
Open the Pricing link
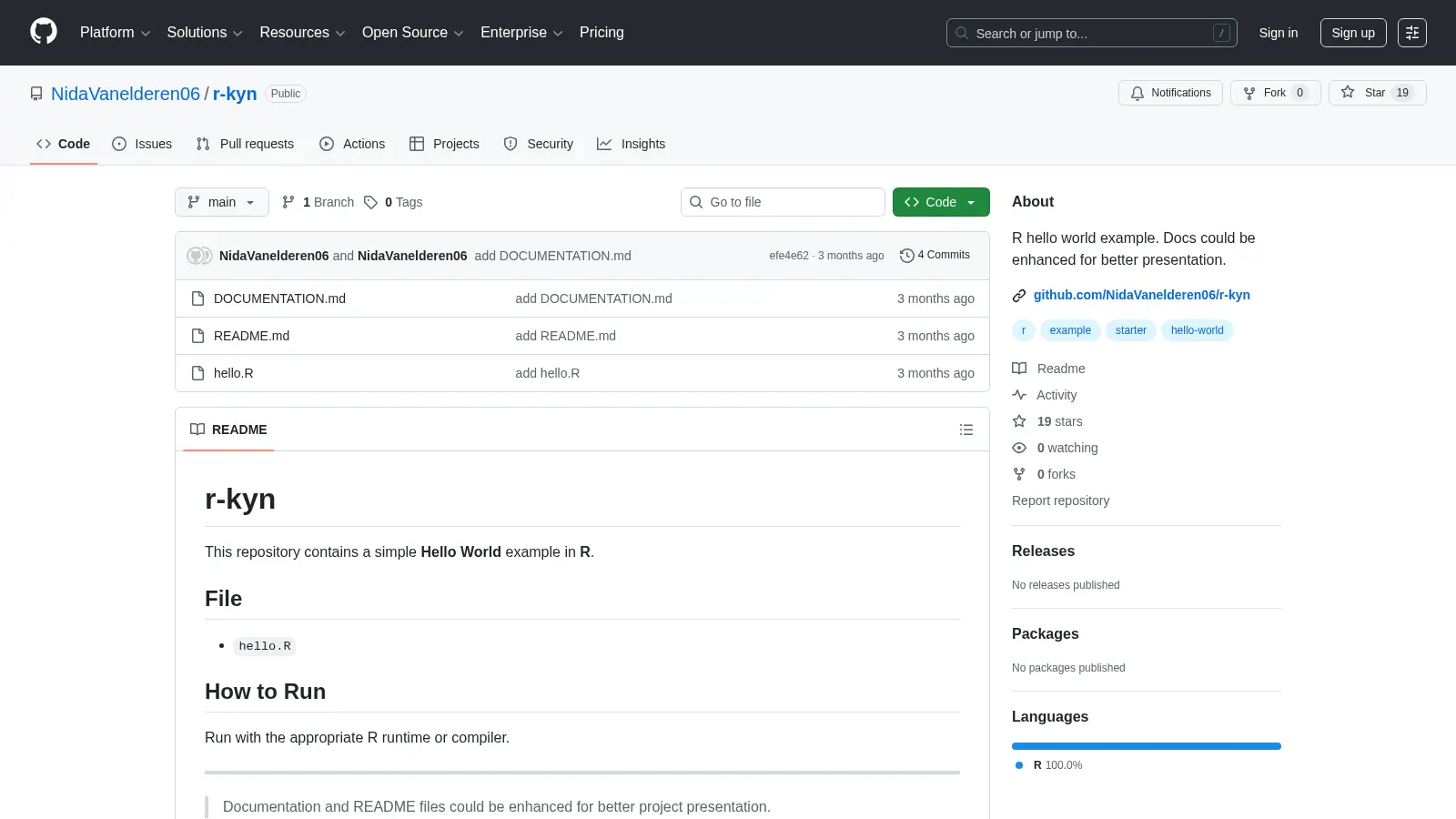(602, 33)
